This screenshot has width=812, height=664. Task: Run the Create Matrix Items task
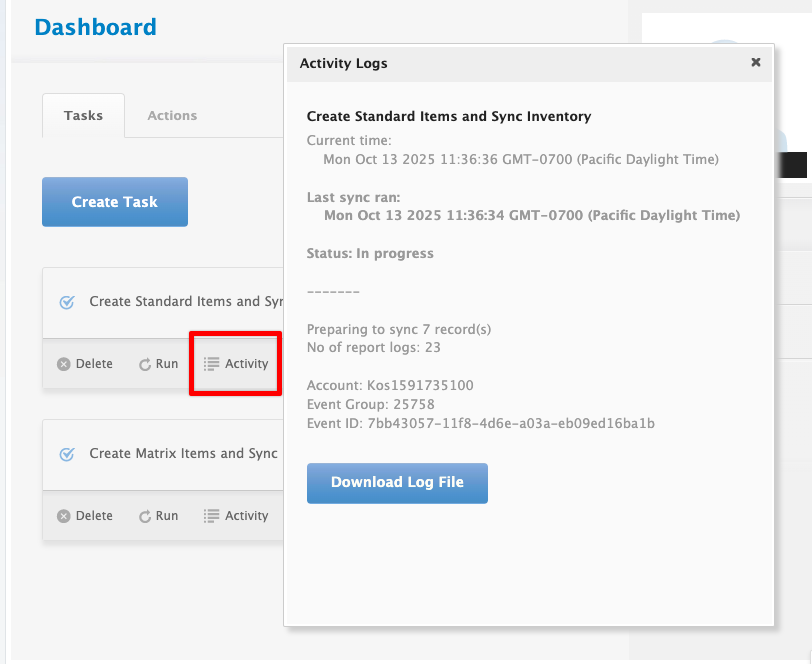pos(158,516)
